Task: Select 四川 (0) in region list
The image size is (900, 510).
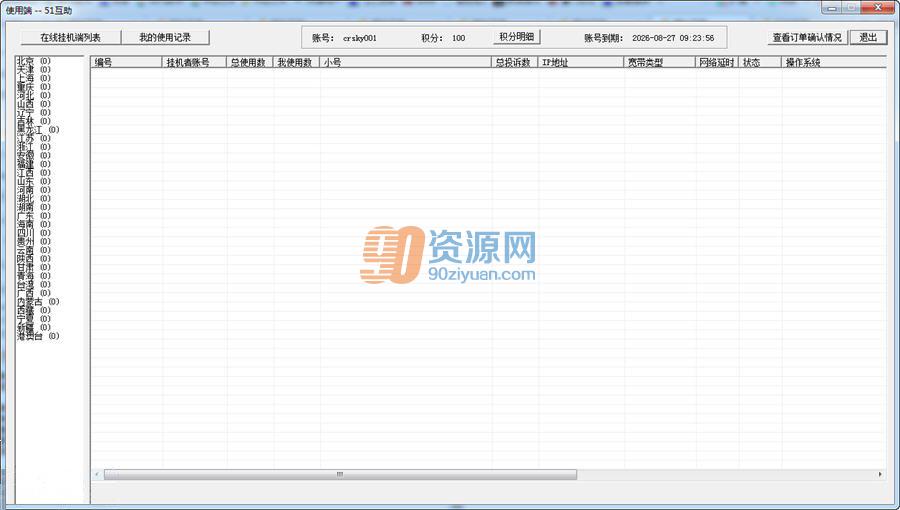Action: [33, 233]
